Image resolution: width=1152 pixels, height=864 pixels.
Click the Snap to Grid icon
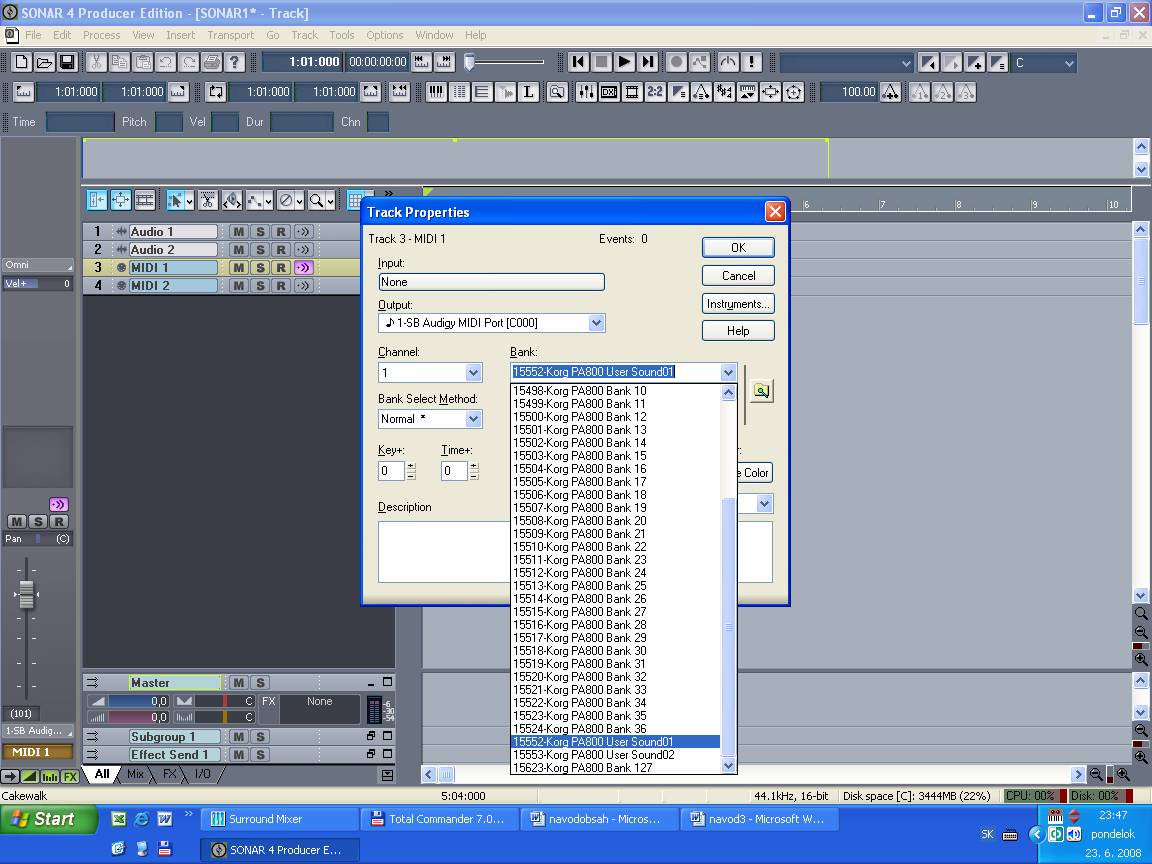coord(356,200)
